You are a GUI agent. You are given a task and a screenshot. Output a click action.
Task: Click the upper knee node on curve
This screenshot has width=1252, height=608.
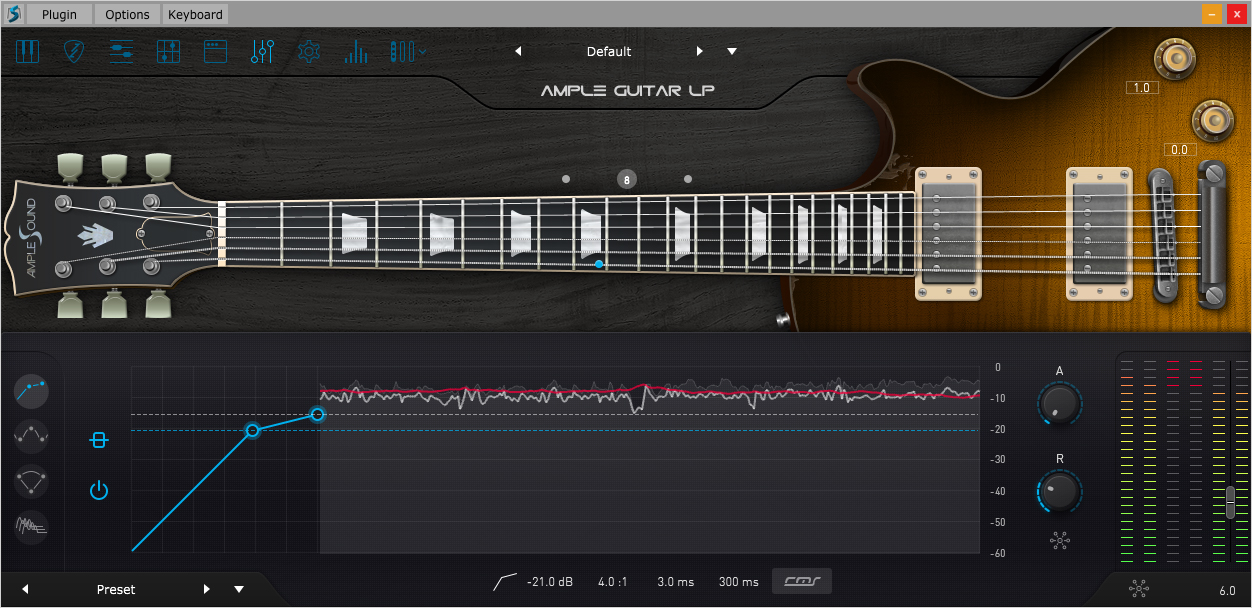pos(317,414)
